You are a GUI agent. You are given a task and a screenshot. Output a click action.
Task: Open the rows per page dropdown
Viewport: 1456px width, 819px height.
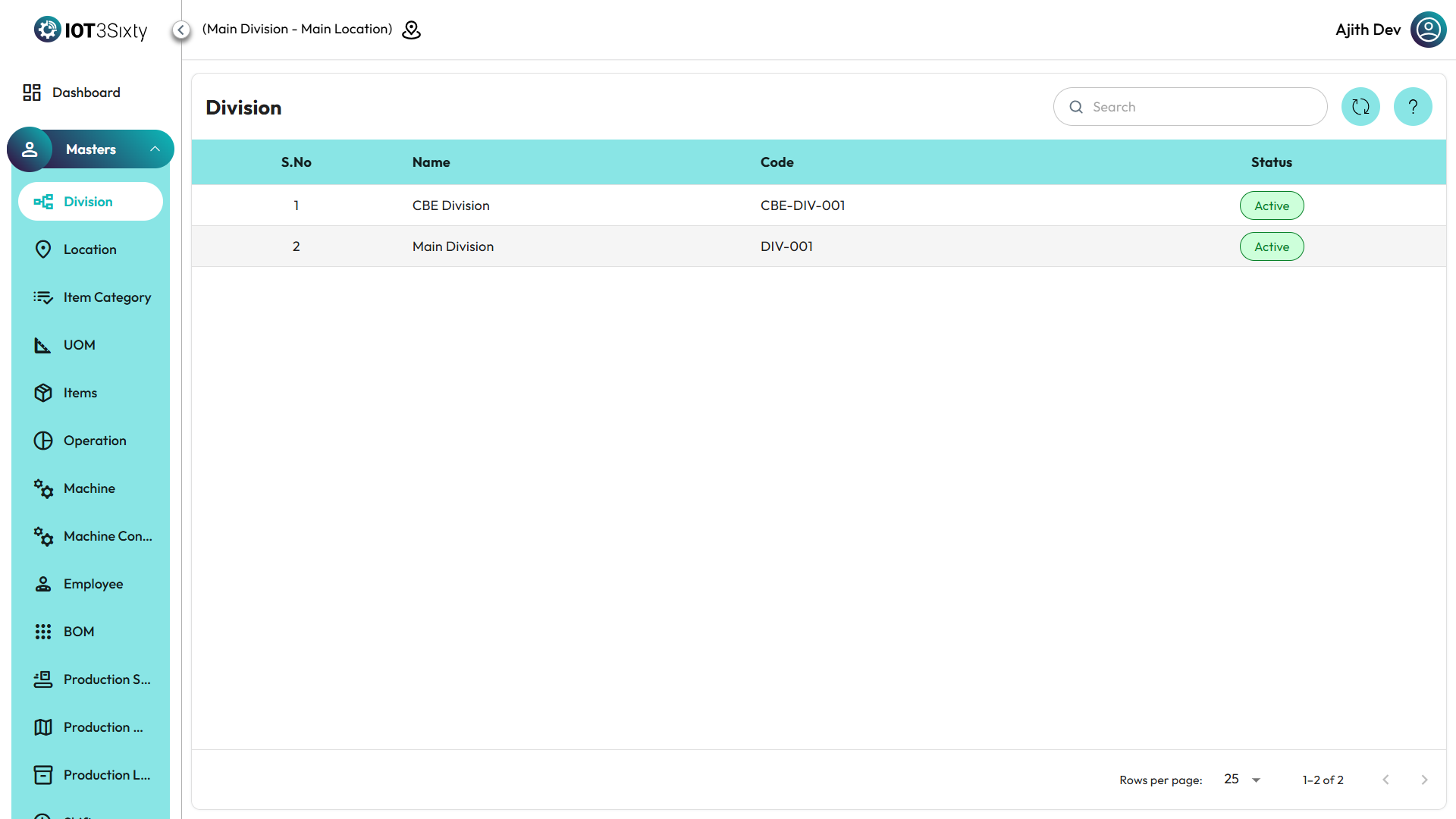1242,780
